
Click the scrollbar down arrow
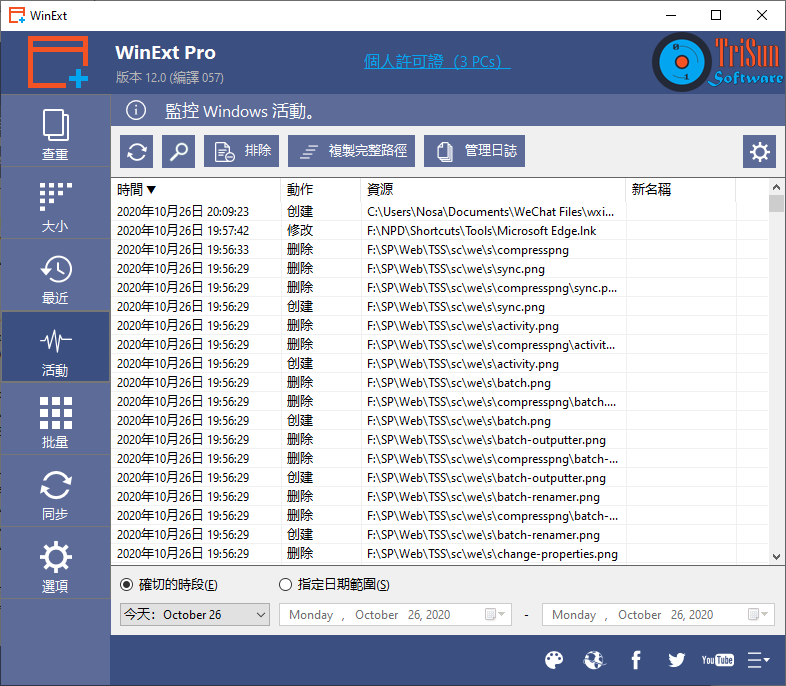tap(776, 556)
